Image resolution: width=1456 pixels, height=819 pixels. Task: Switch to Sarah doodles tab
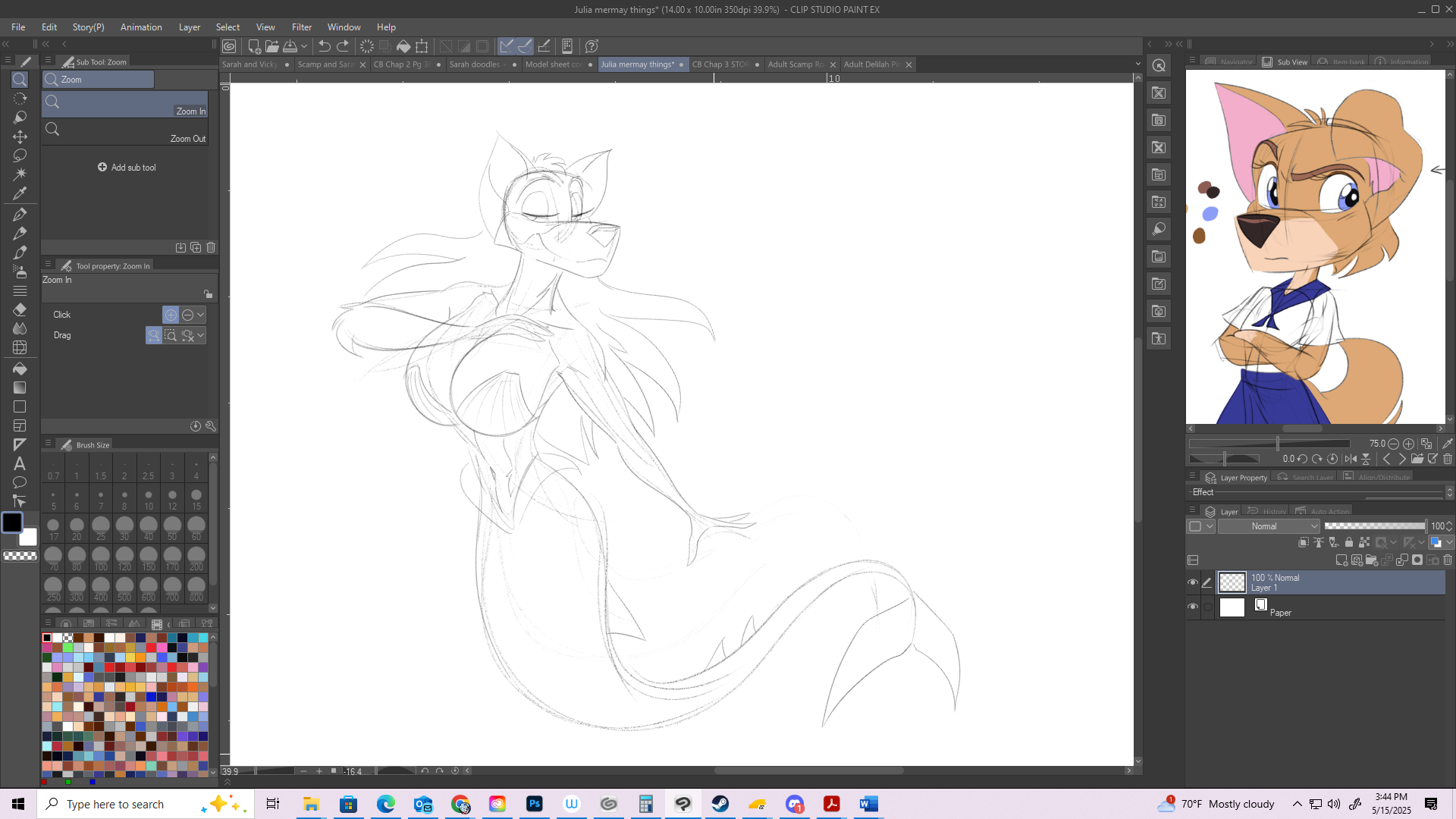tap(475, 64)
